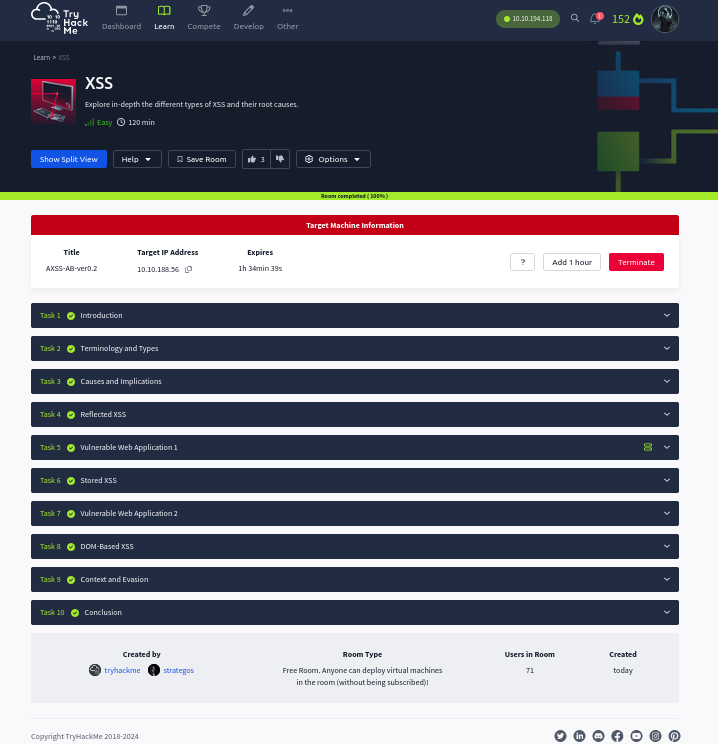Like the room with thumbs up
Viewport: 718px width, 744px height.
pyautogui.click(x=256, y=159)
